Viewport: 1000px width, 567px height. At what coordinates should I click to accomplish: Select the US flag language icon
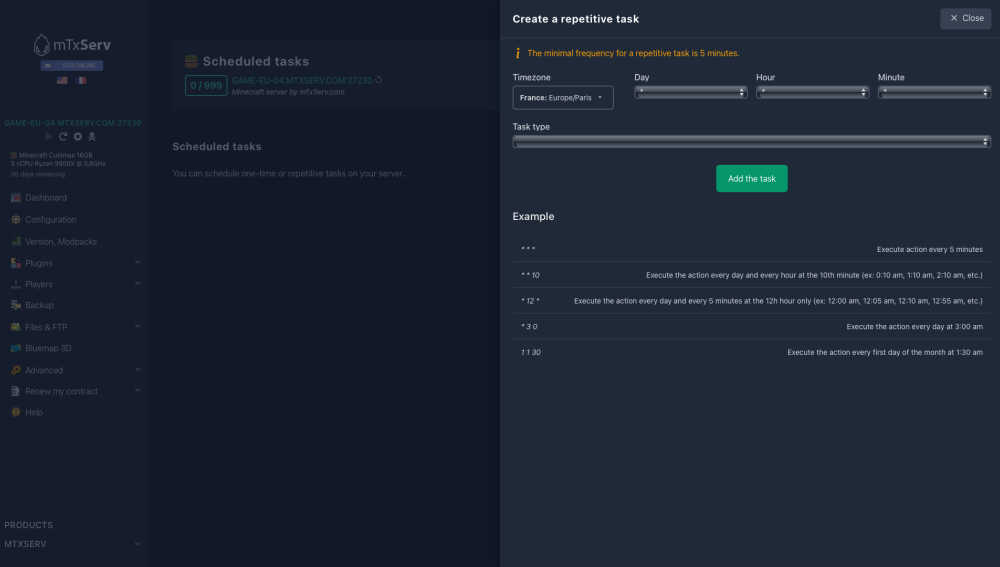point(62,80)
